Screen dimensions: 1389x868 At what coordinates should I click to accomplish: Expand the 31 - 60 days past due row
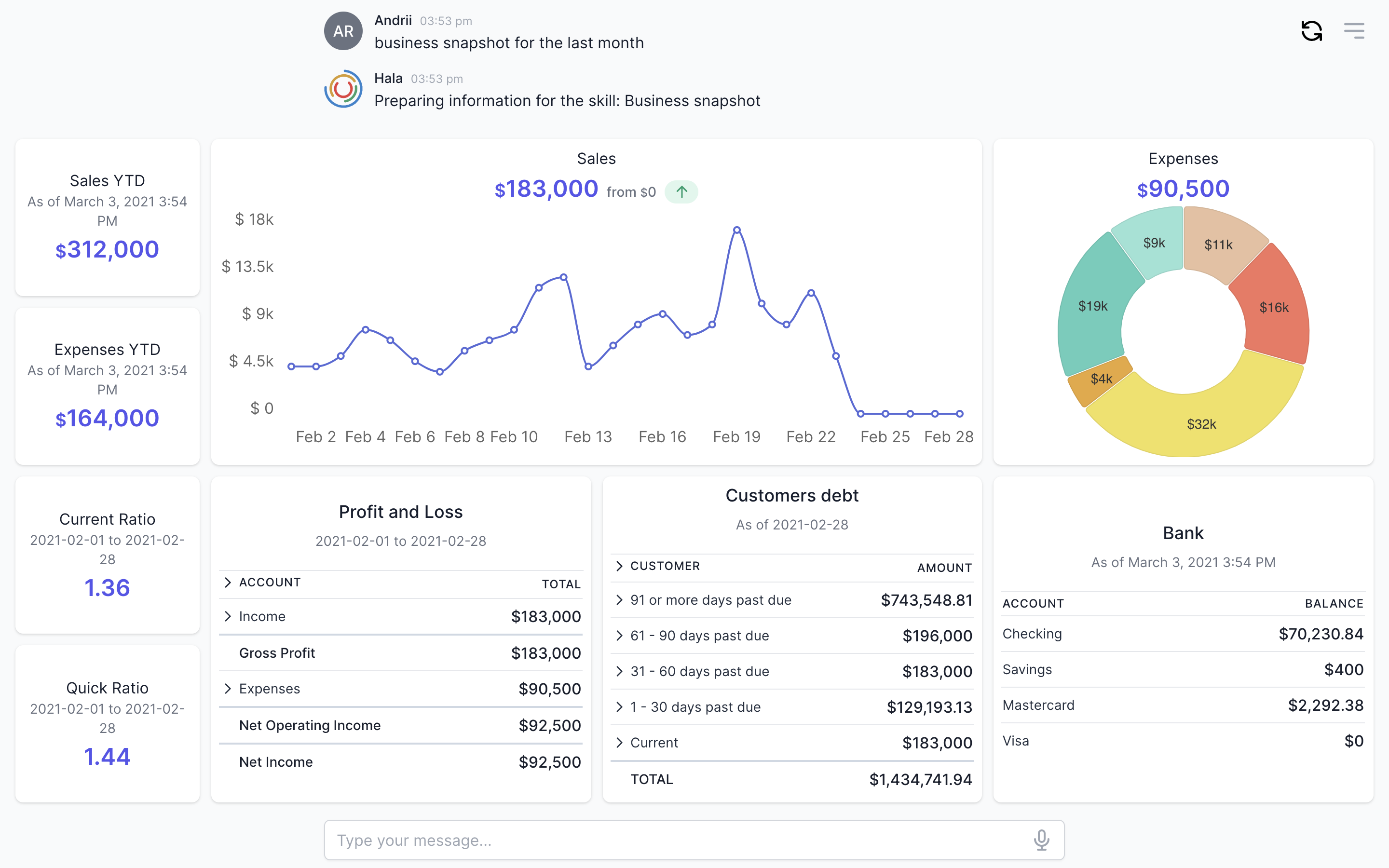[619, 671]
